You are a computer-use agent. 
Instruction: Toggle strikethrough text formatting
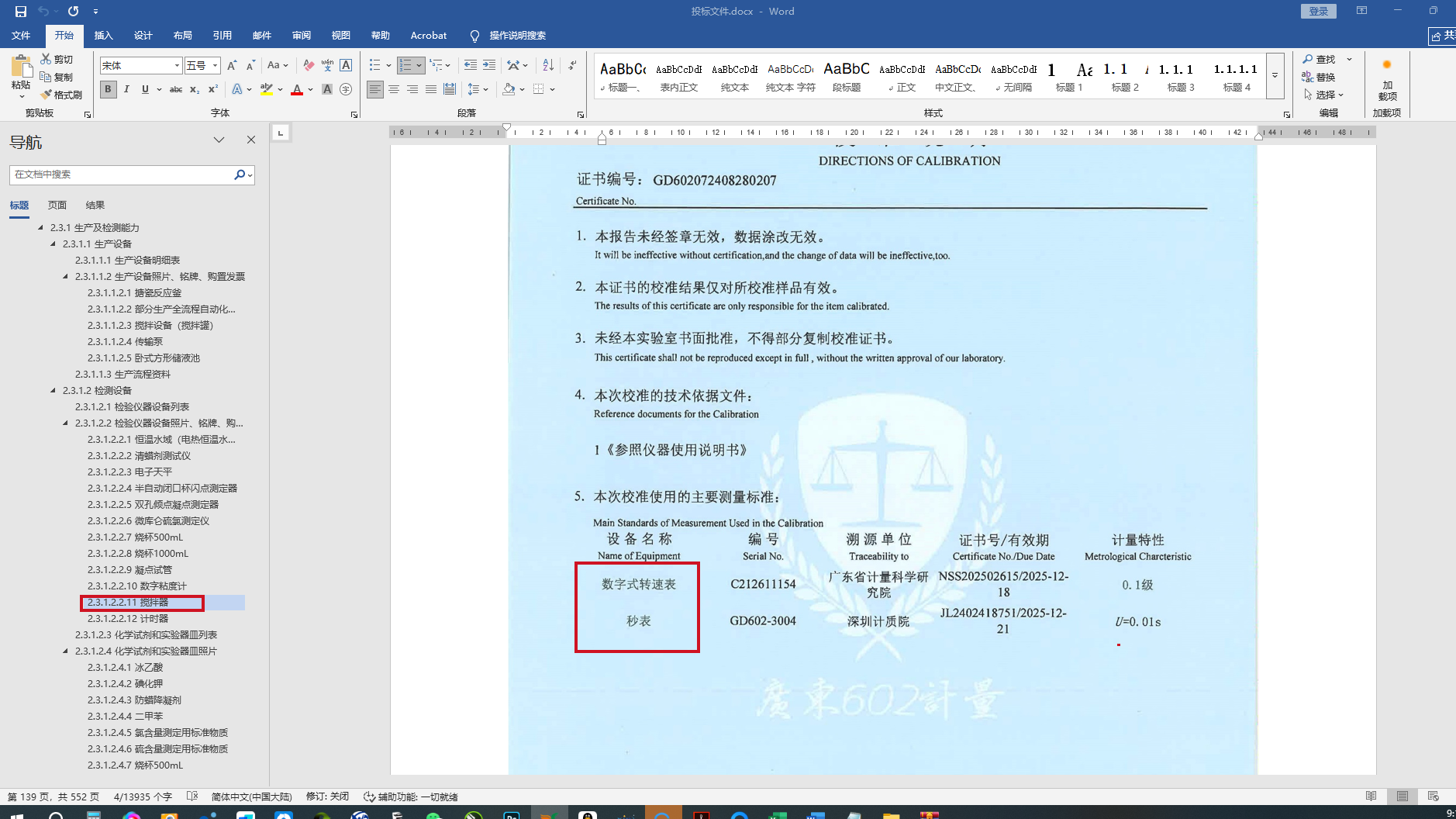point(176,89)
